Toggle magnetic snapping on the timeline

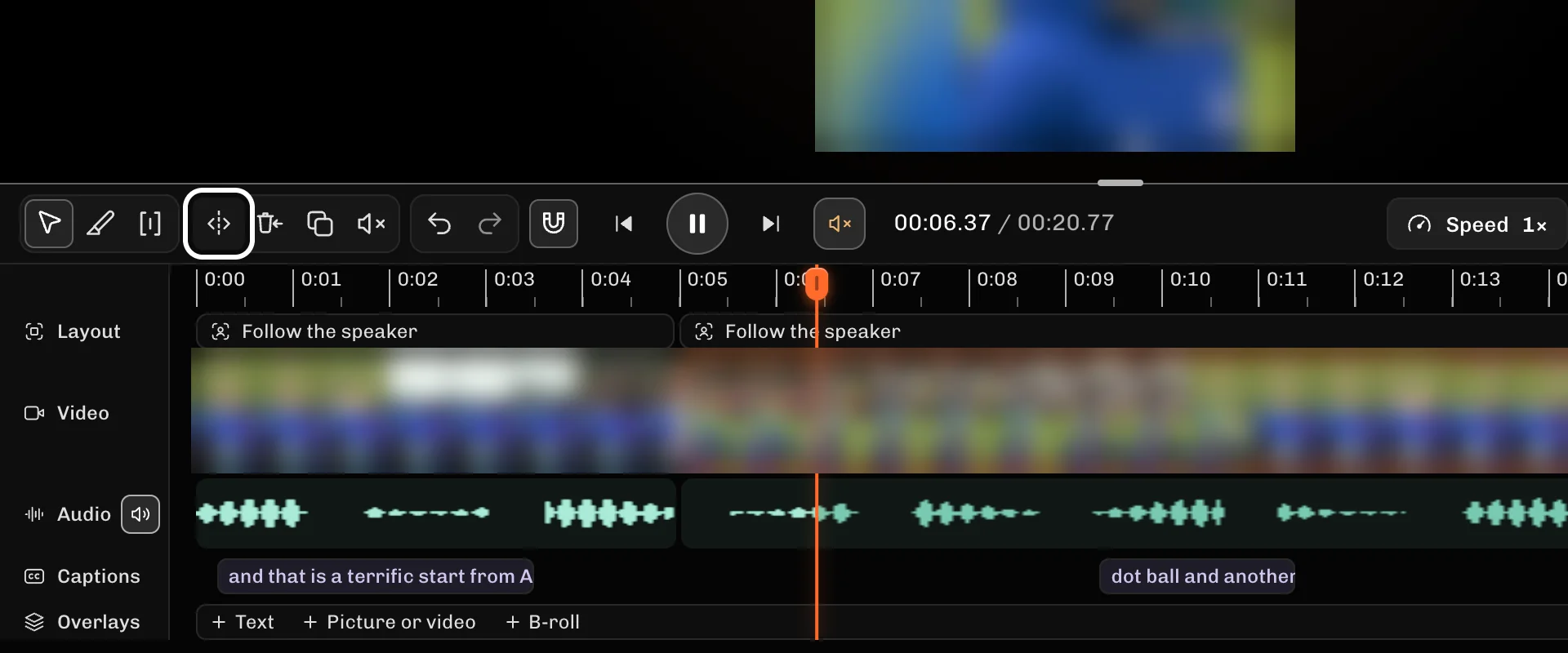554,223
